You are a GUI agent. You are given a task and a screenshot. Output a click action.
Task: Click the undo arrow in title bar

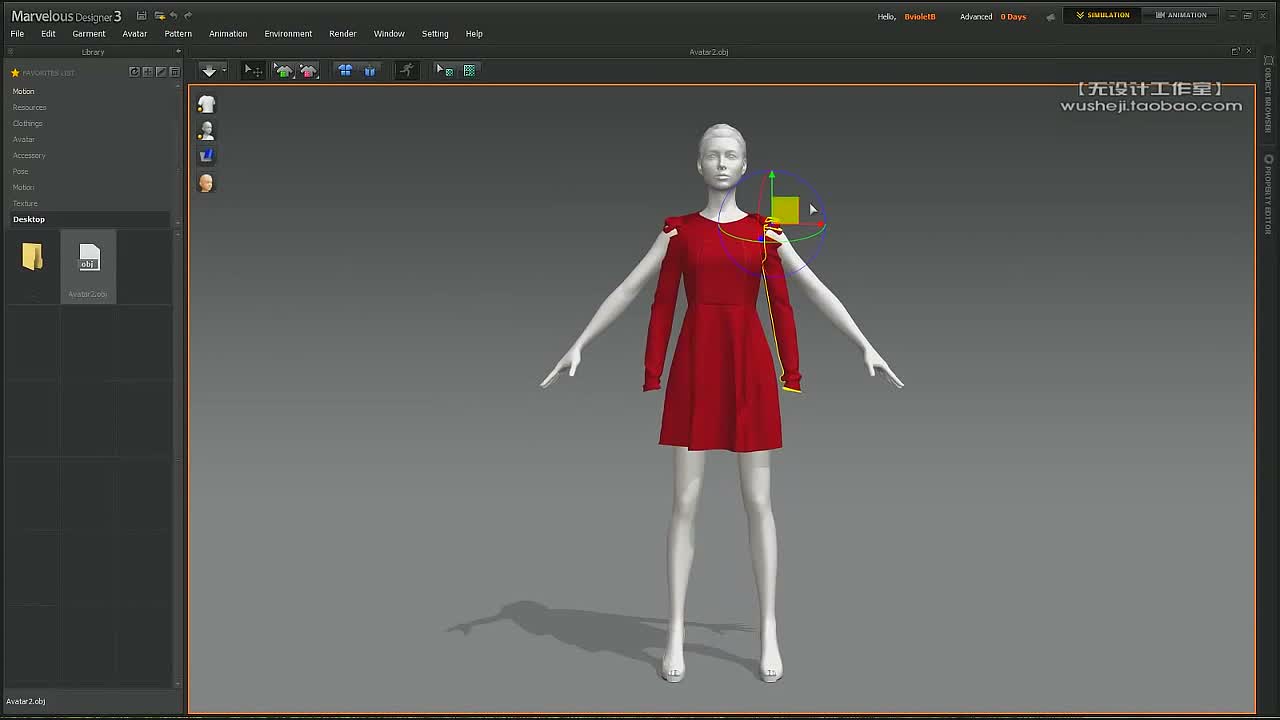[x=174, y=15]
